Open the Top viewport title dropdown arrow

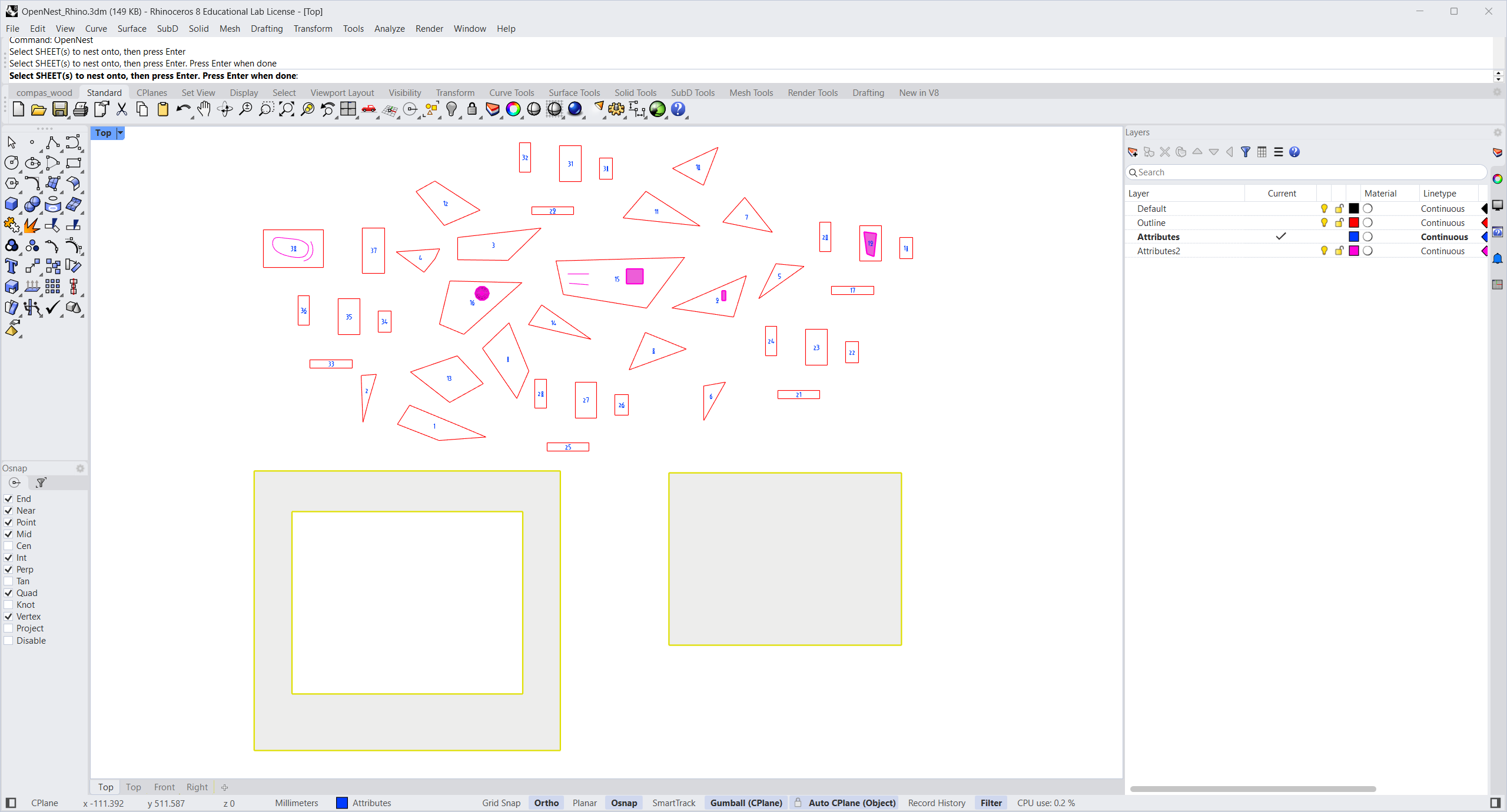click(x=120, y=133)
